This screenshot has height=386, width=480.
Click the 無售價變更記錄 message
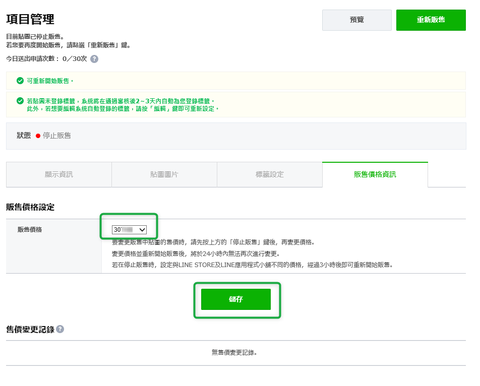click(x=234, y=352)
